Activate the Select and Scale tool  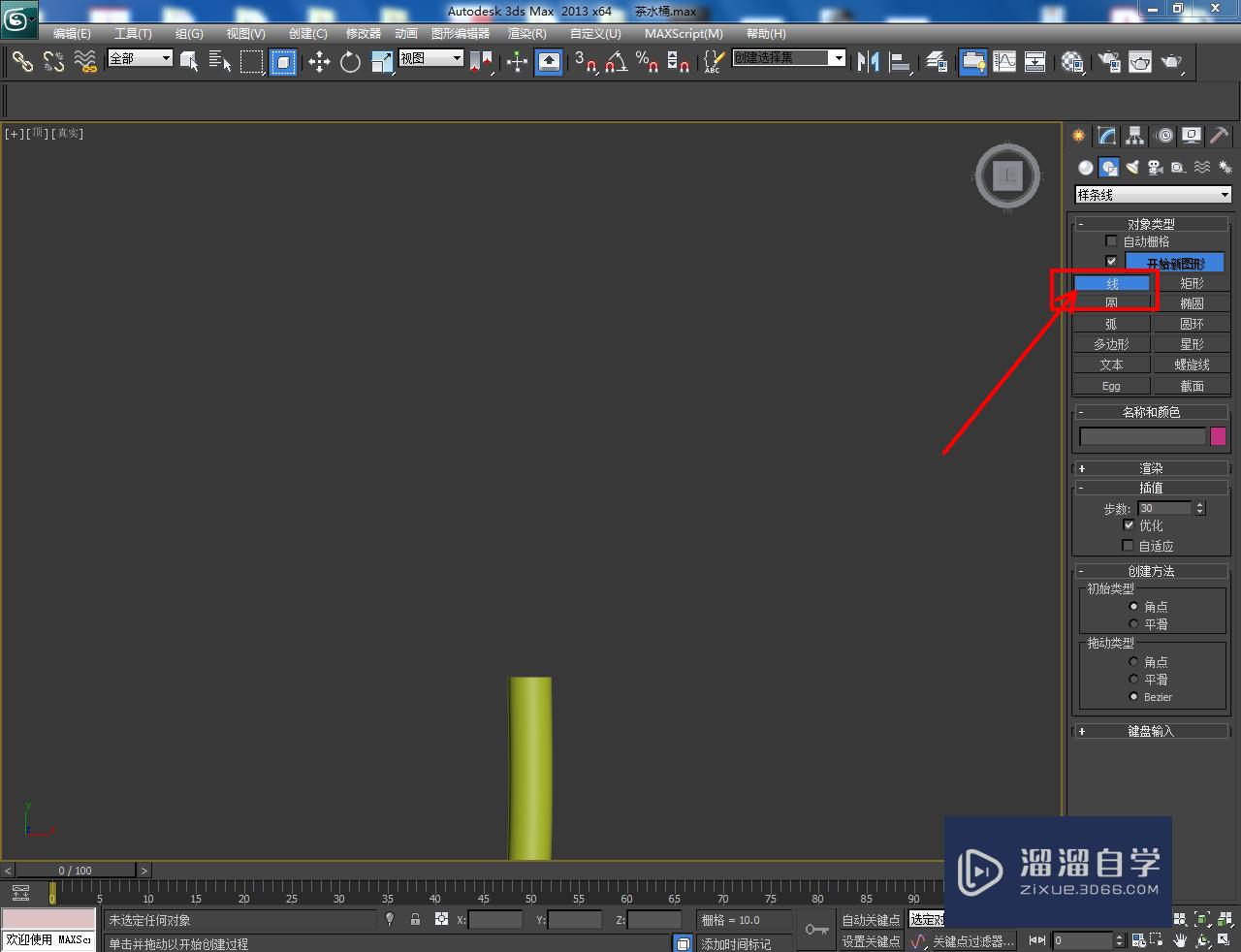tap(382, 62)
